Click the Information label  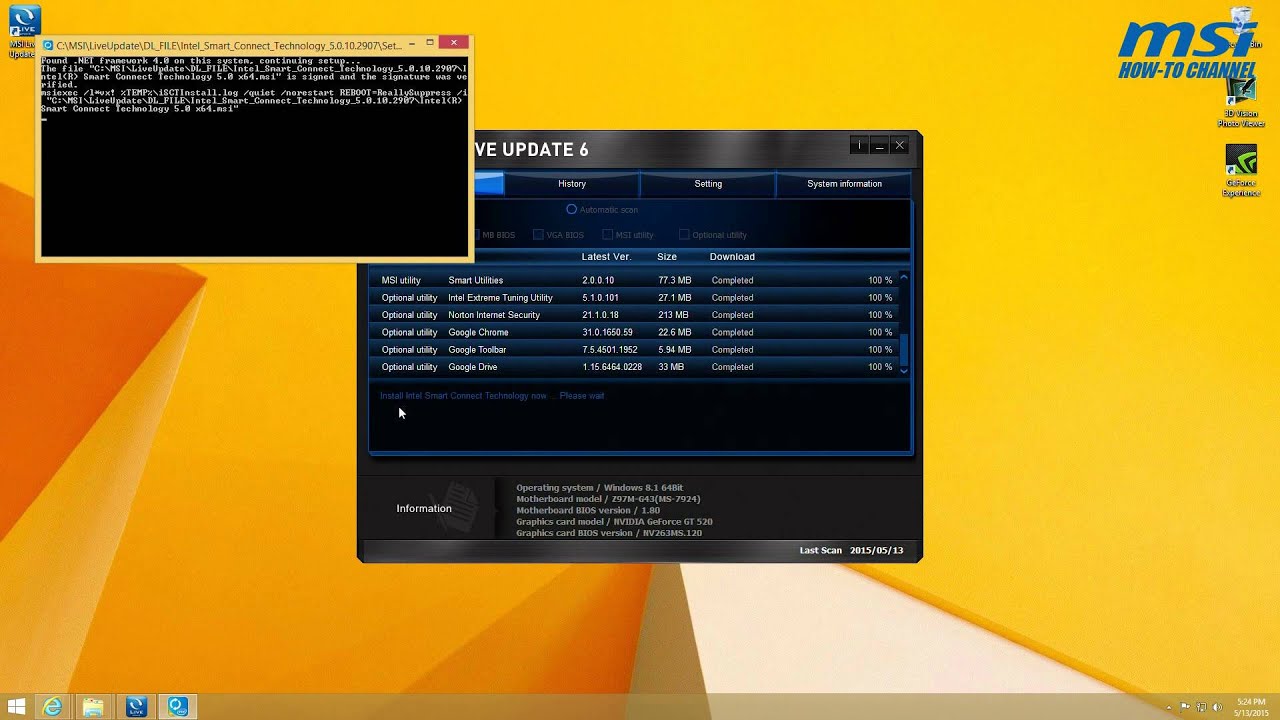[x=424, y=509]
